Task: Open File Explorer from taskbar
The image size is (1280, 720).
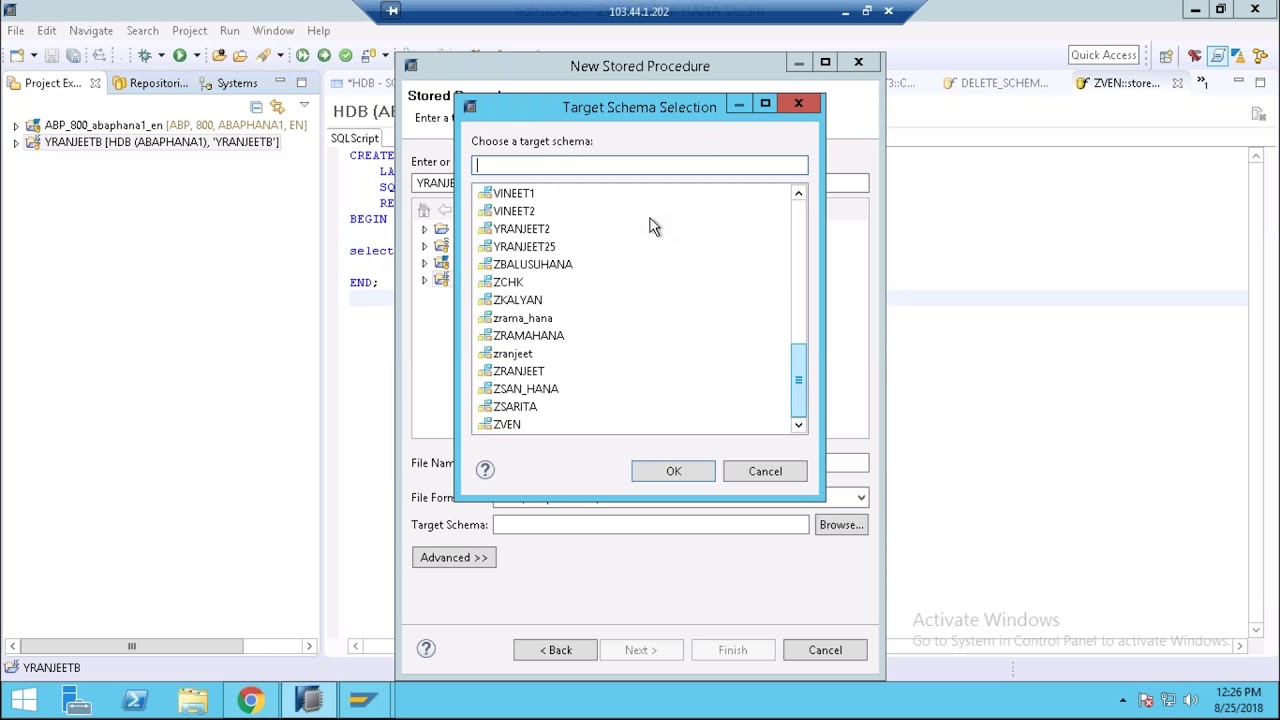Action: 192,700
